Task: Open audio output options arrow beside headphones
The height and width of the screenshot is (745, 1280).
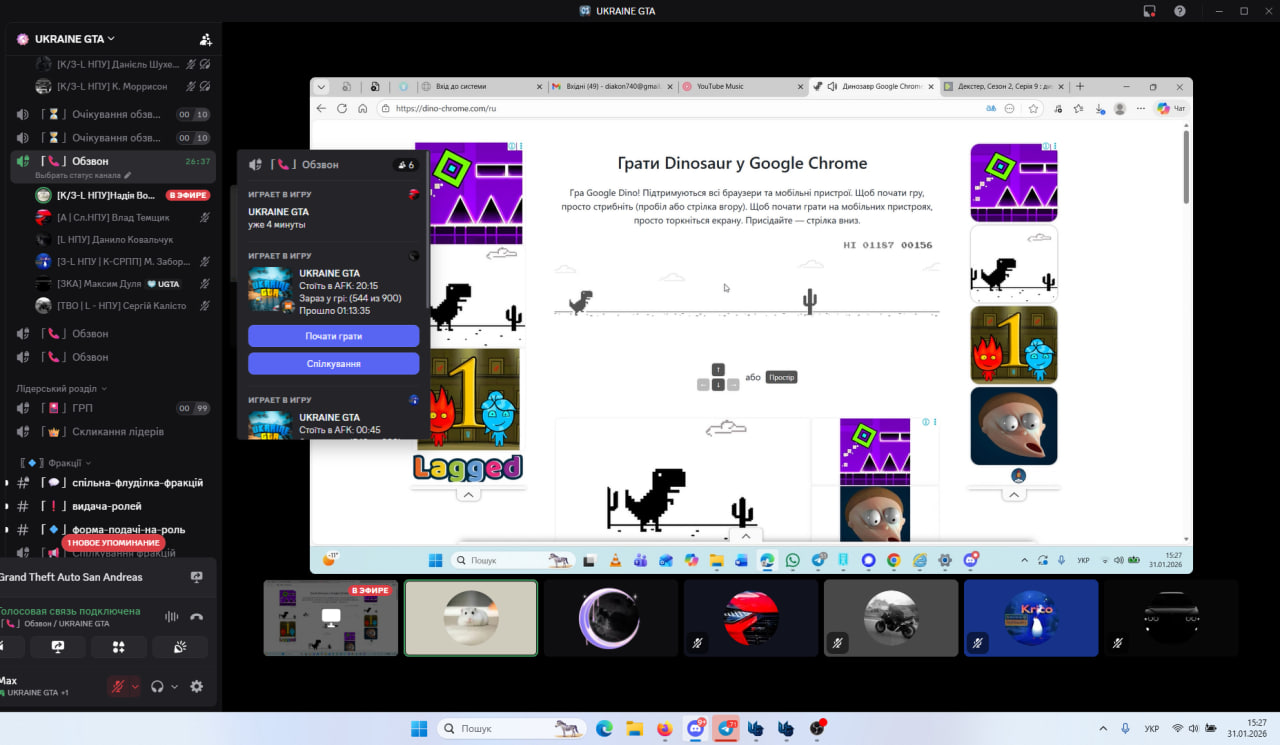Action: pos(174,686)
